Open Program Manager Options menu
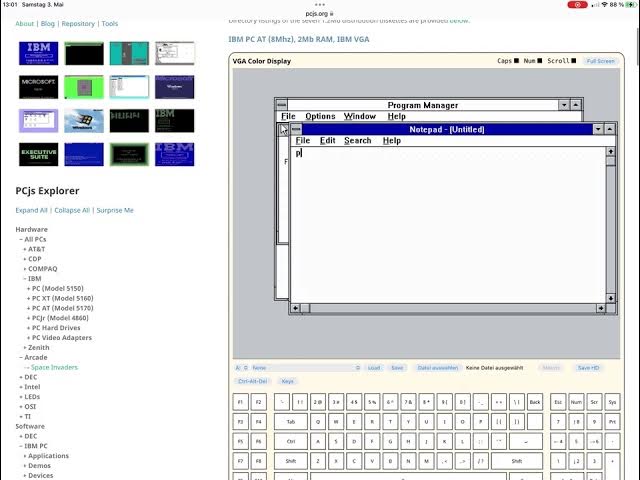 pyautogui.click(x=320, y=116)
